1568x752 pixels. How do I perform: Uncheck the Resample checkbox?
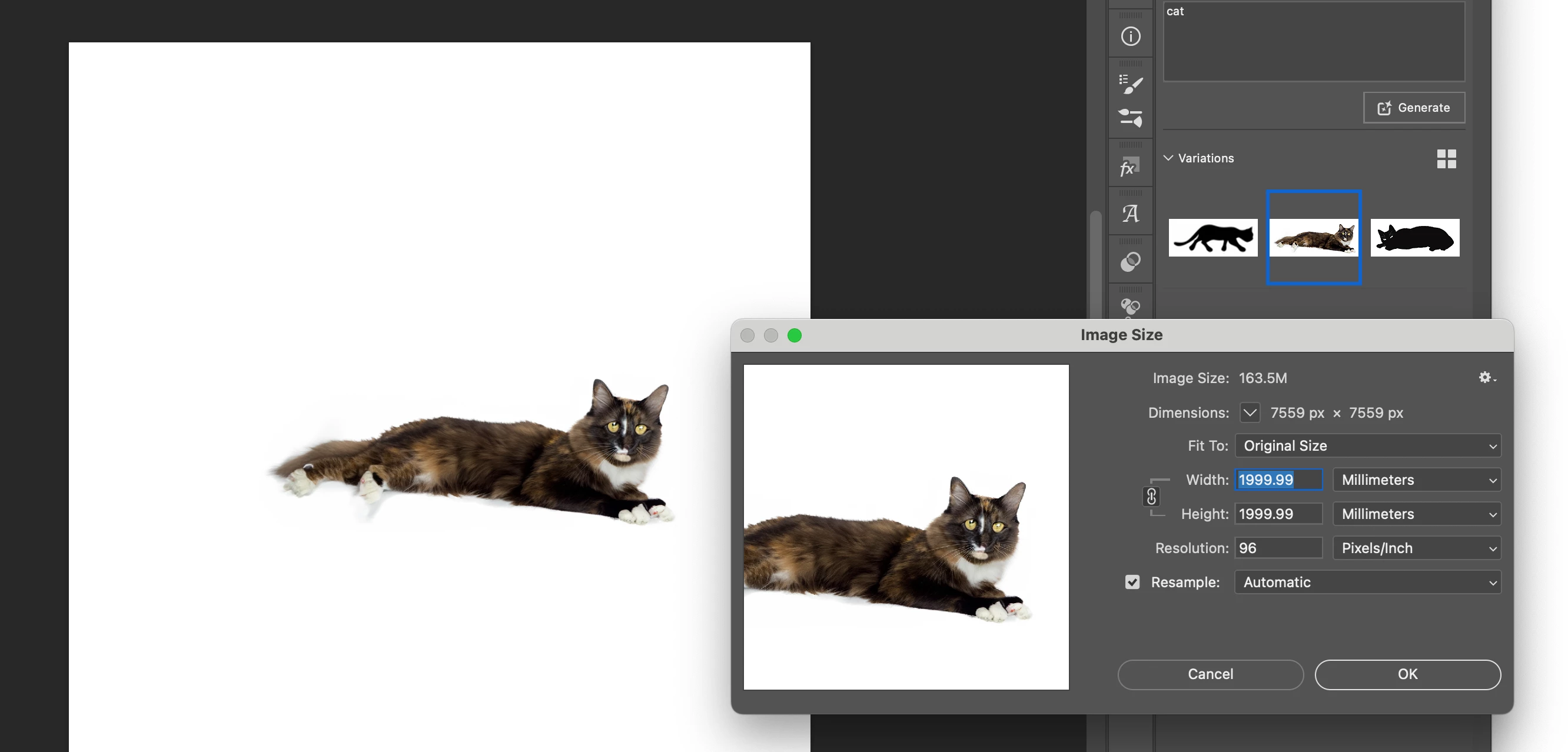tap(1132, 583)
